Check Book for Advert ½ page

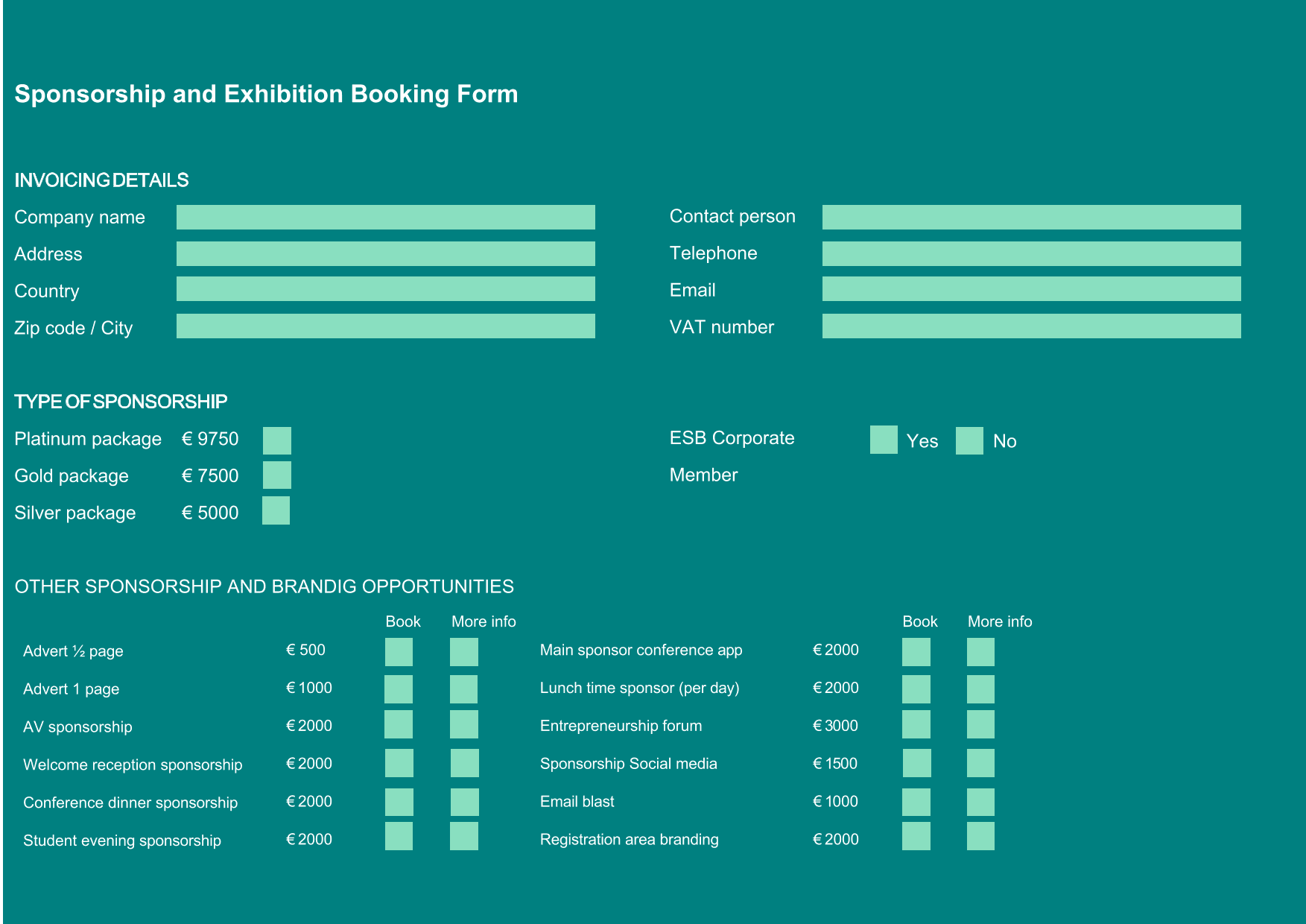[399, 652]
